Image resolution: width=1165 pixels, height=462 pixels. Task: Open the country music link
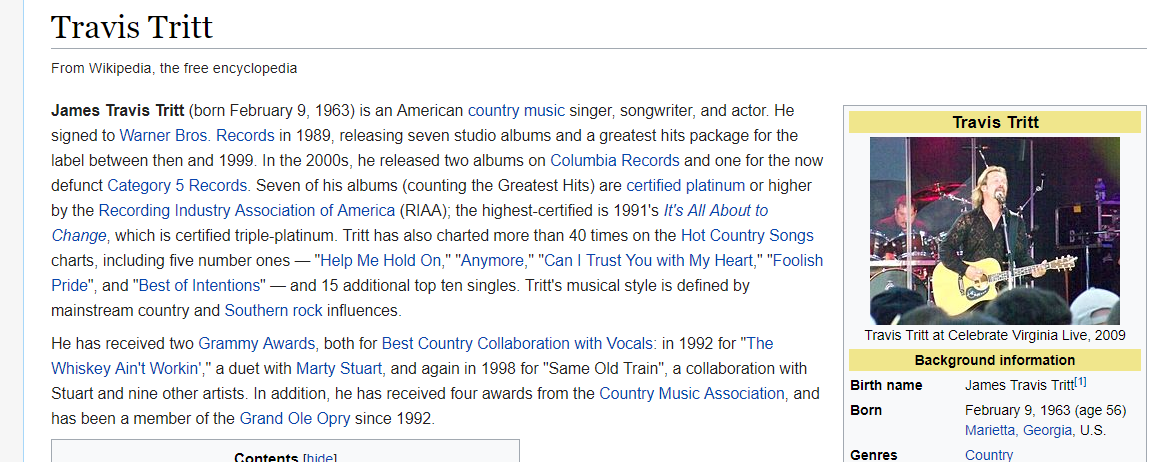pos(516,111)
